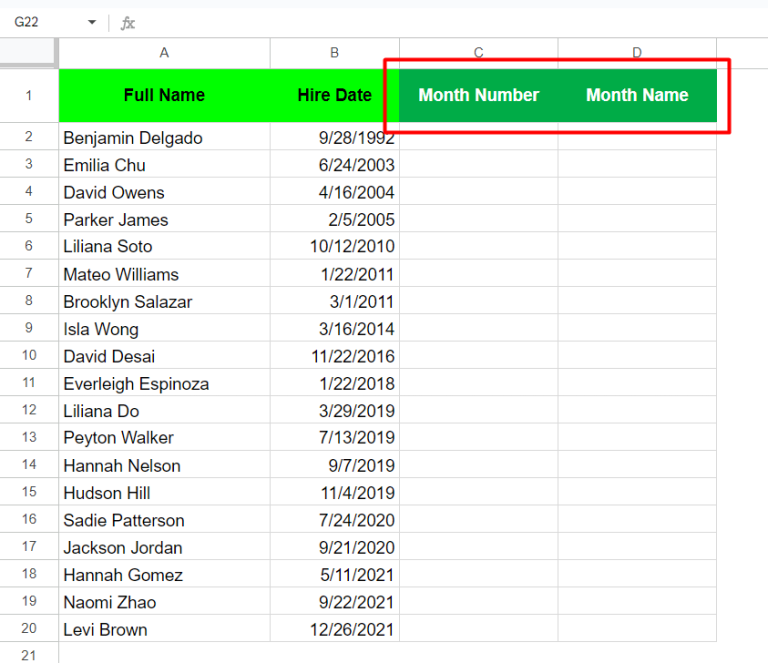Click hire date 9/22/2021

coord(335,601)
